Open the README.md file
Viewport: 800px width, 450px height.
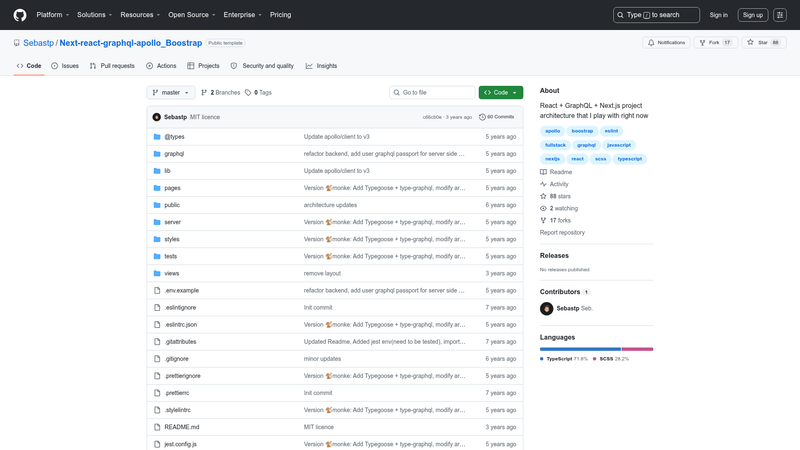point(182,427)
